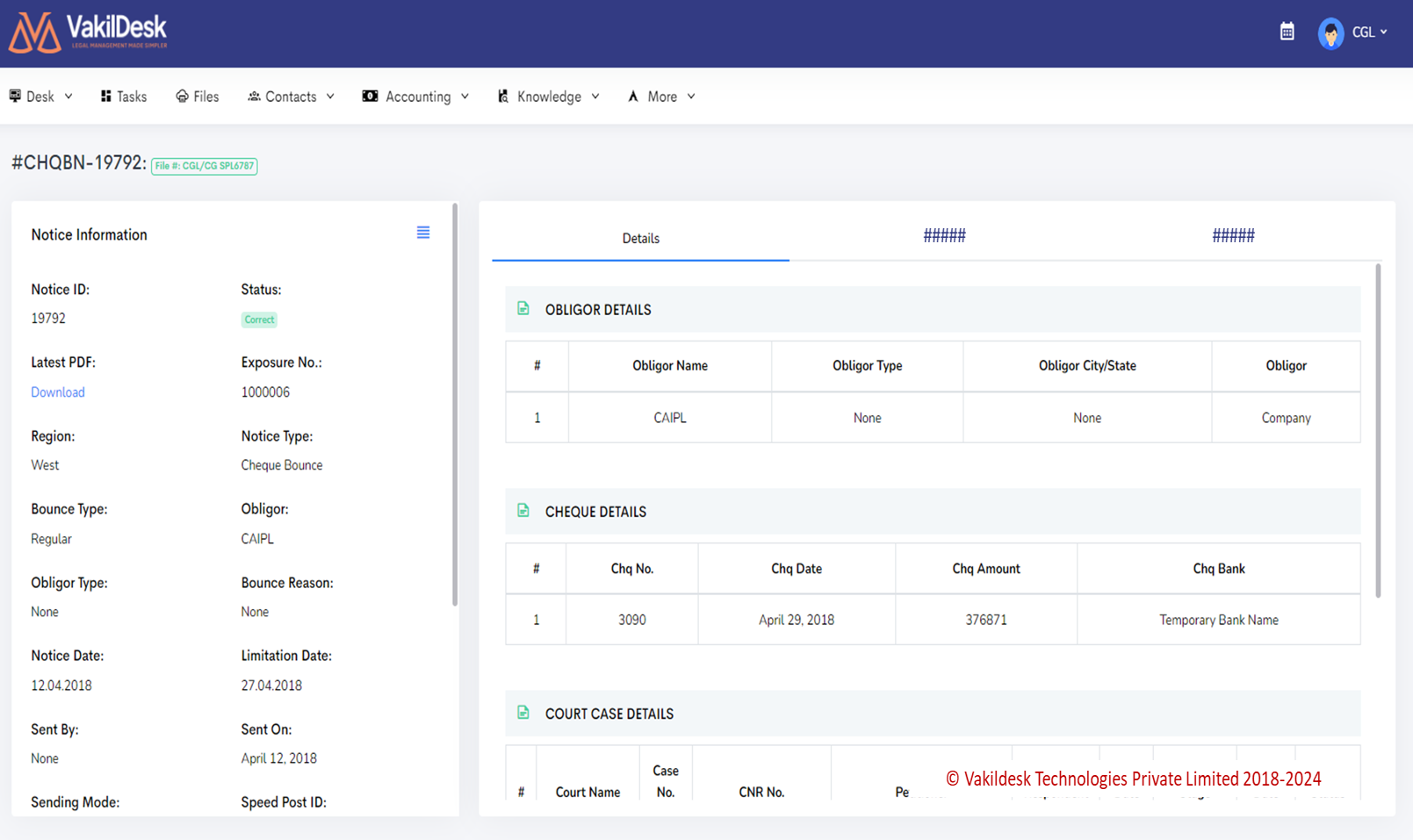
Task: Click the Chq No. column header
Action: click(632, 569)
